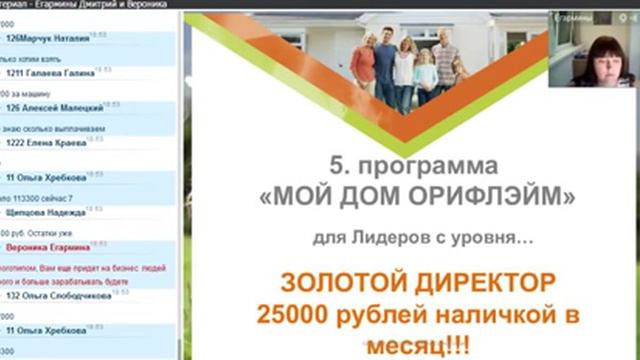
Task: Click orange text 'ЗОЛОТОЙ ДИРЕКТОР'
Action: (x=418, y=282)
